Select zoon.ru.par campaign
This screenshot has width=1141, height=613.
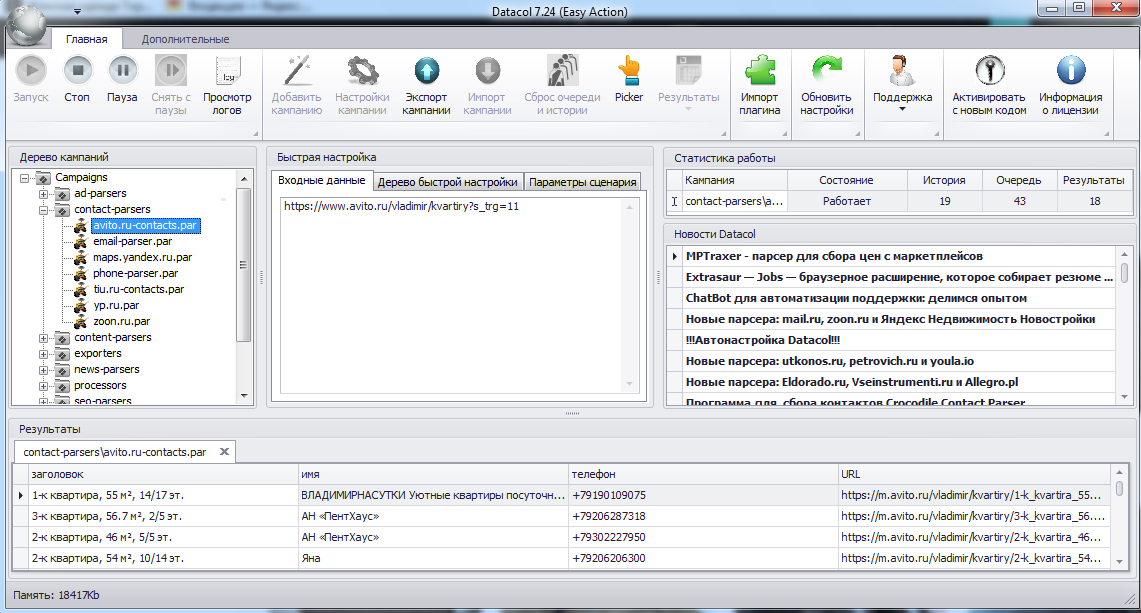(122, 322)
